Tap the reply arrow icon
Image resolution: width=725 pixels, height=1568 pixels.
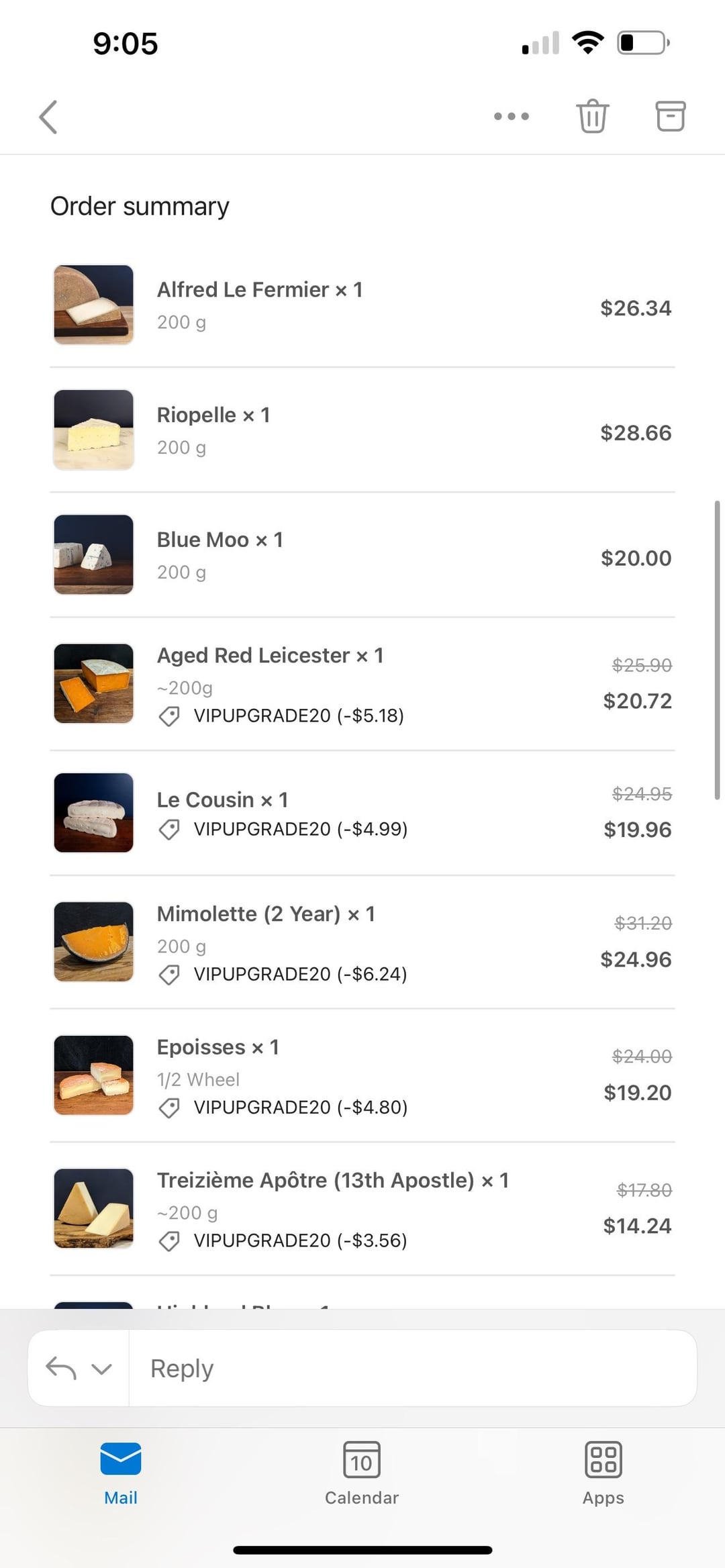tap(60, 1368)
